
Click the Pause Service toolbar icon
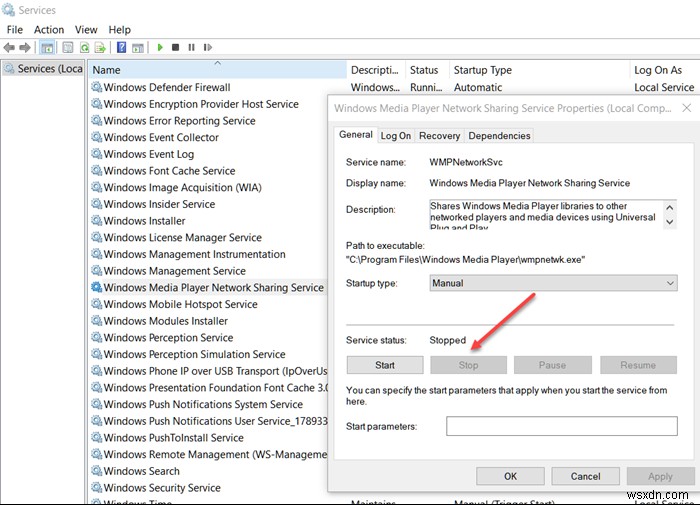[x=192, y=47]
